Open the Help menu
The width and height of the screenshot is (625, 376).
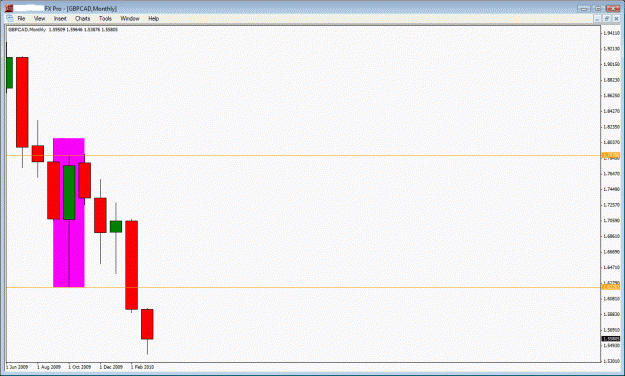[153, 19]
